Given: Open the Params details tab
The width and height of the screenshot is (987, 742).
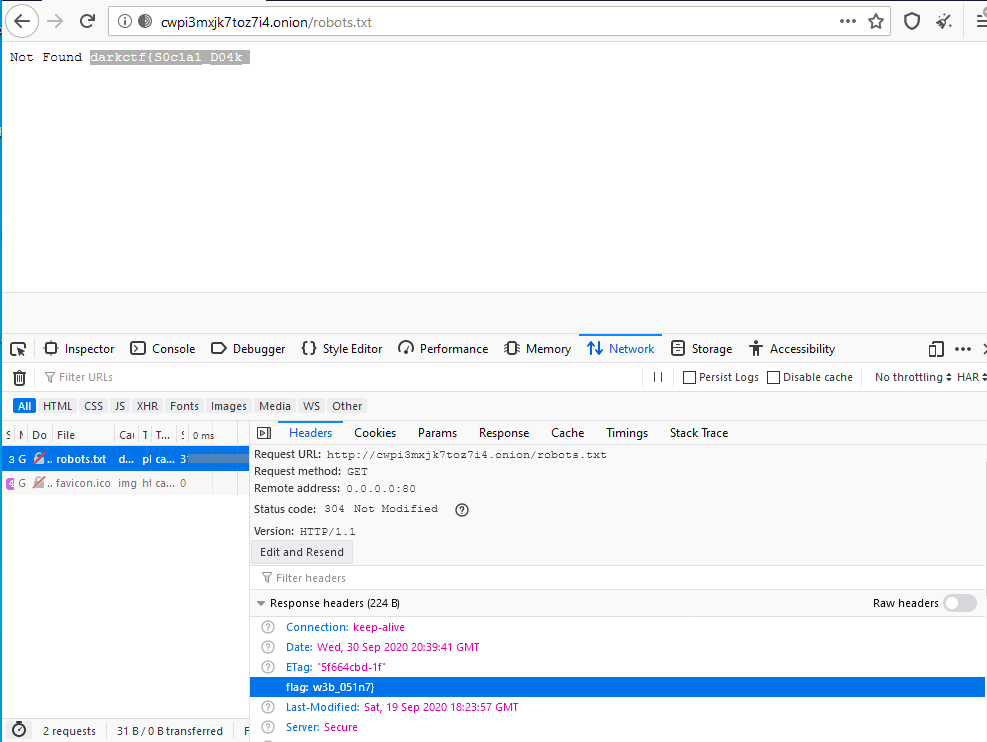Looking at the screenshot, I should click(437, 433).
